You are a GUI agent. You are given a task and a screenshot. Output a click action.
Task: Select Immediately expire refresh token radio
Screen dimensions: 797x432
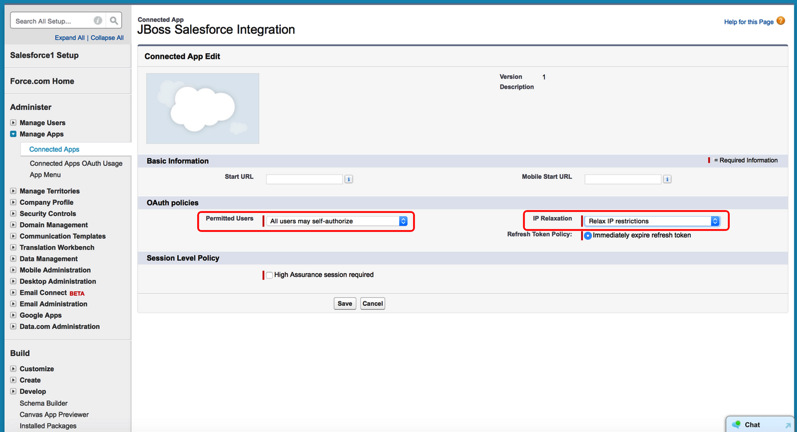pyautogui.click(x=588, y=235)
